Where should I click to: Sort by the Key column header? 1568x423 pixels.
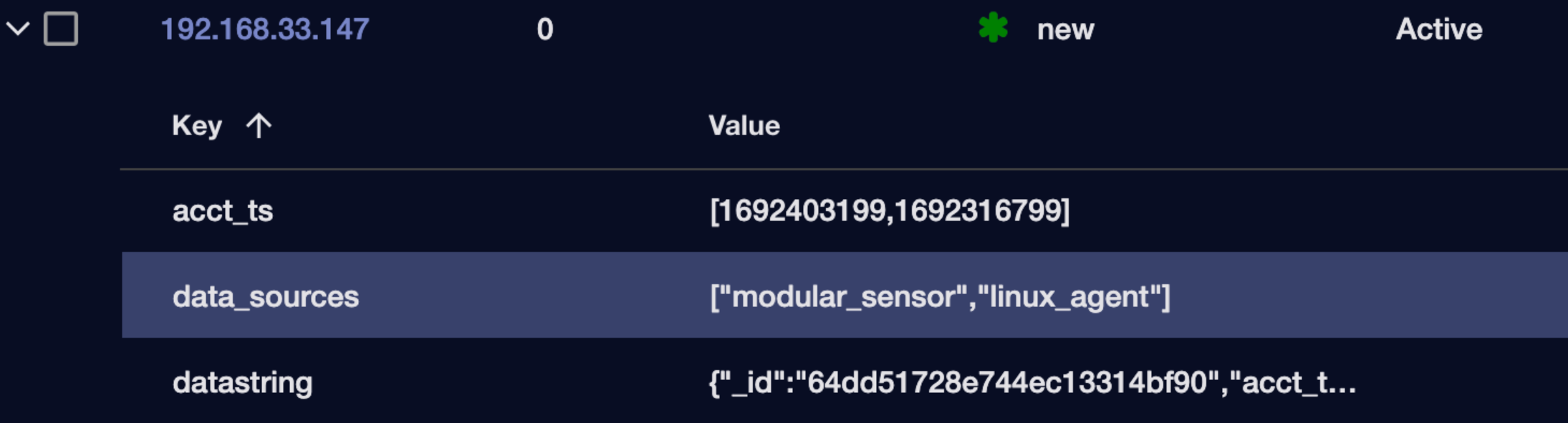pyautogui.click(x=197, y=126)
